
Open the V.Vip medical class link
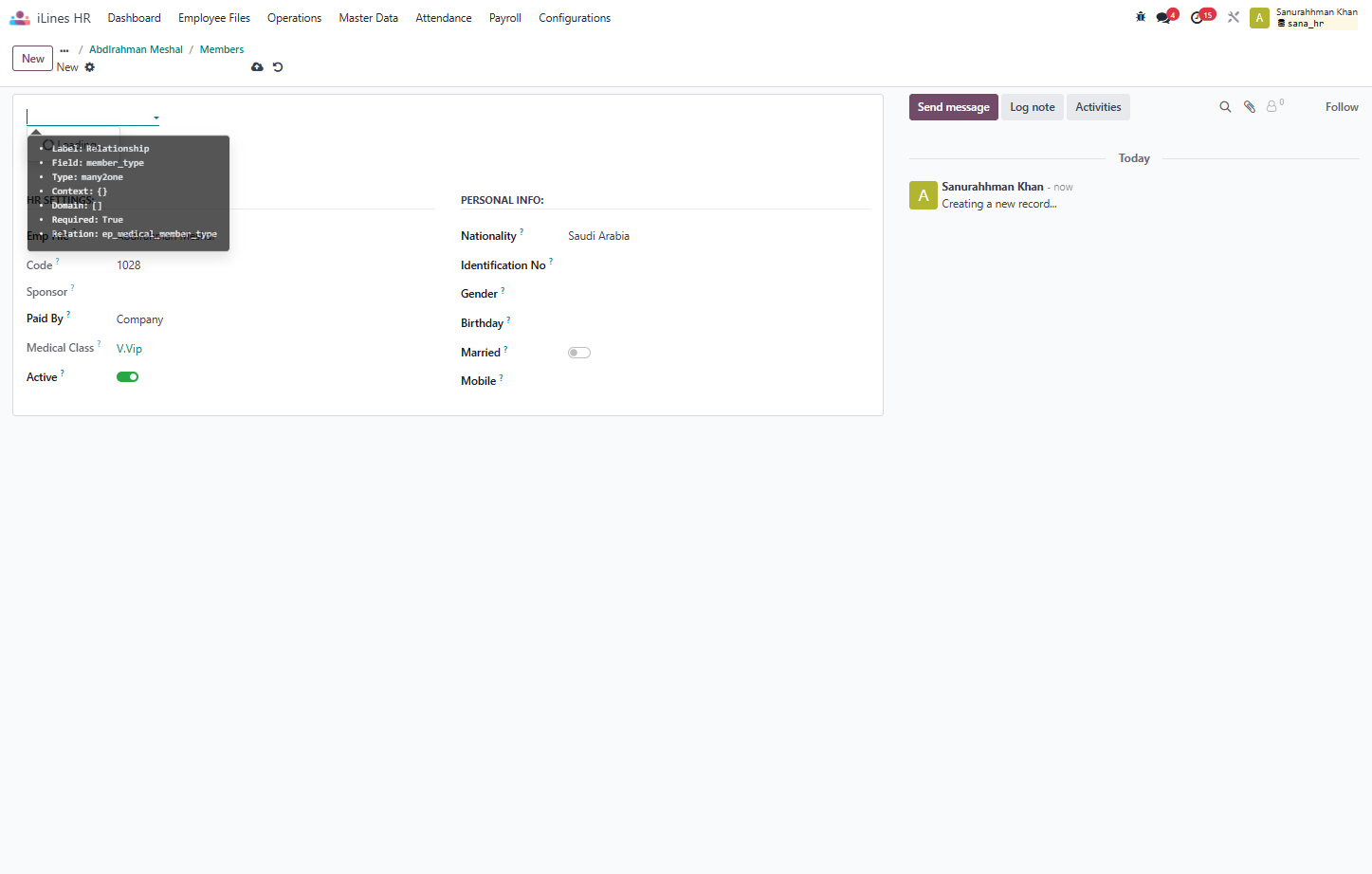click(x=129, y=349)
